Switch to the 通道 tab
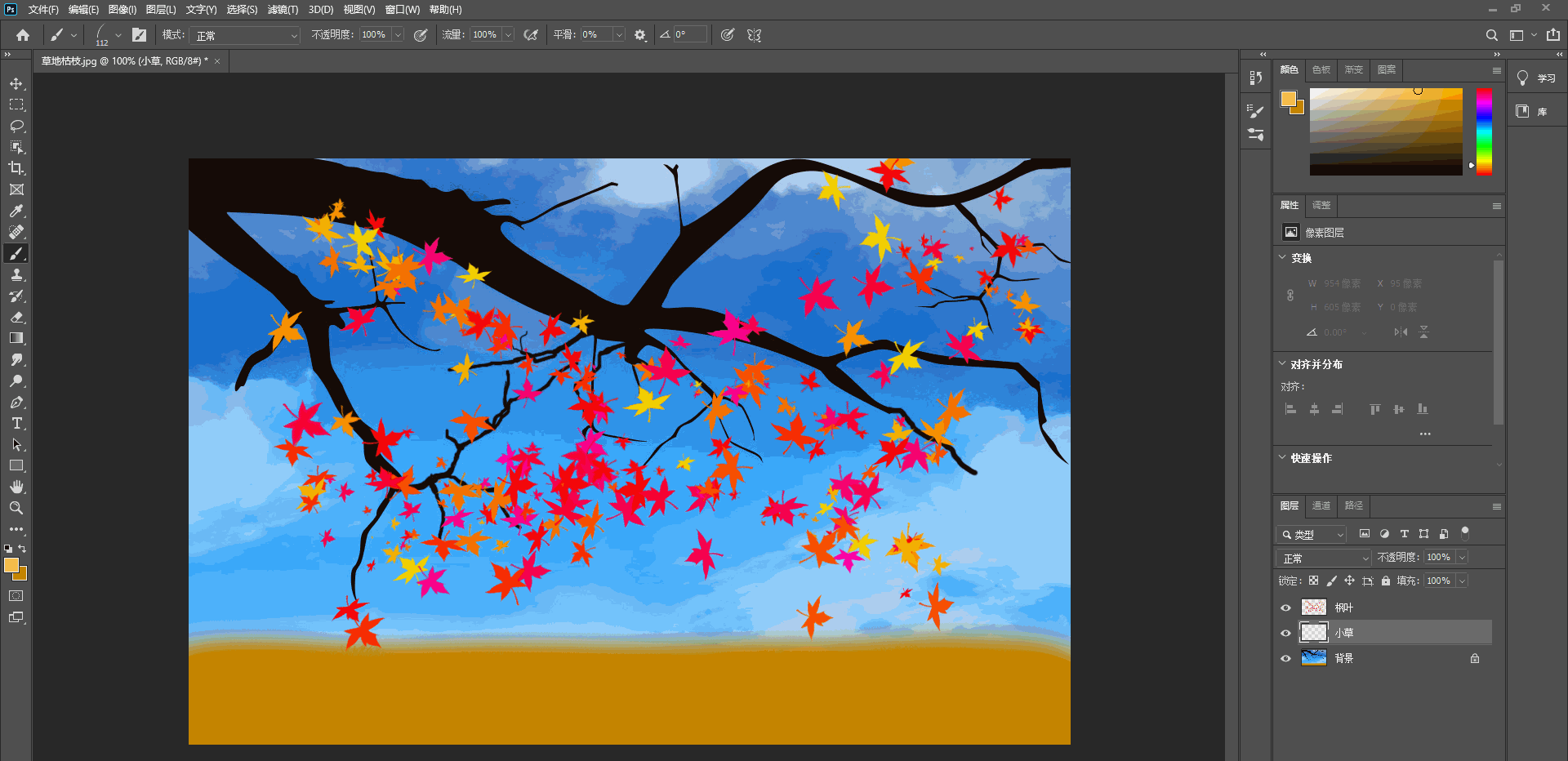This screenshot has height=761, width=1568. [1321, 505]
